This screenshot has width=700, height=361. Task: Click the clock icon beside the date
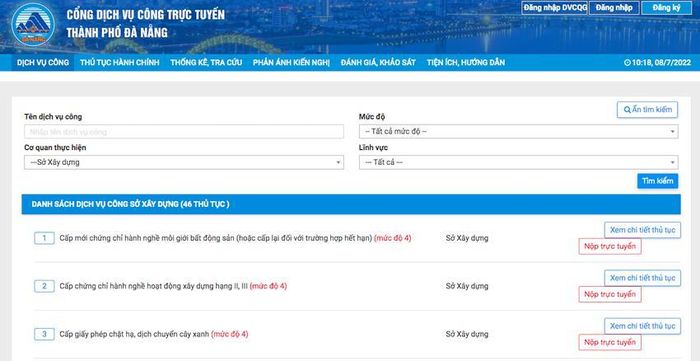click(x=627, y=63)
